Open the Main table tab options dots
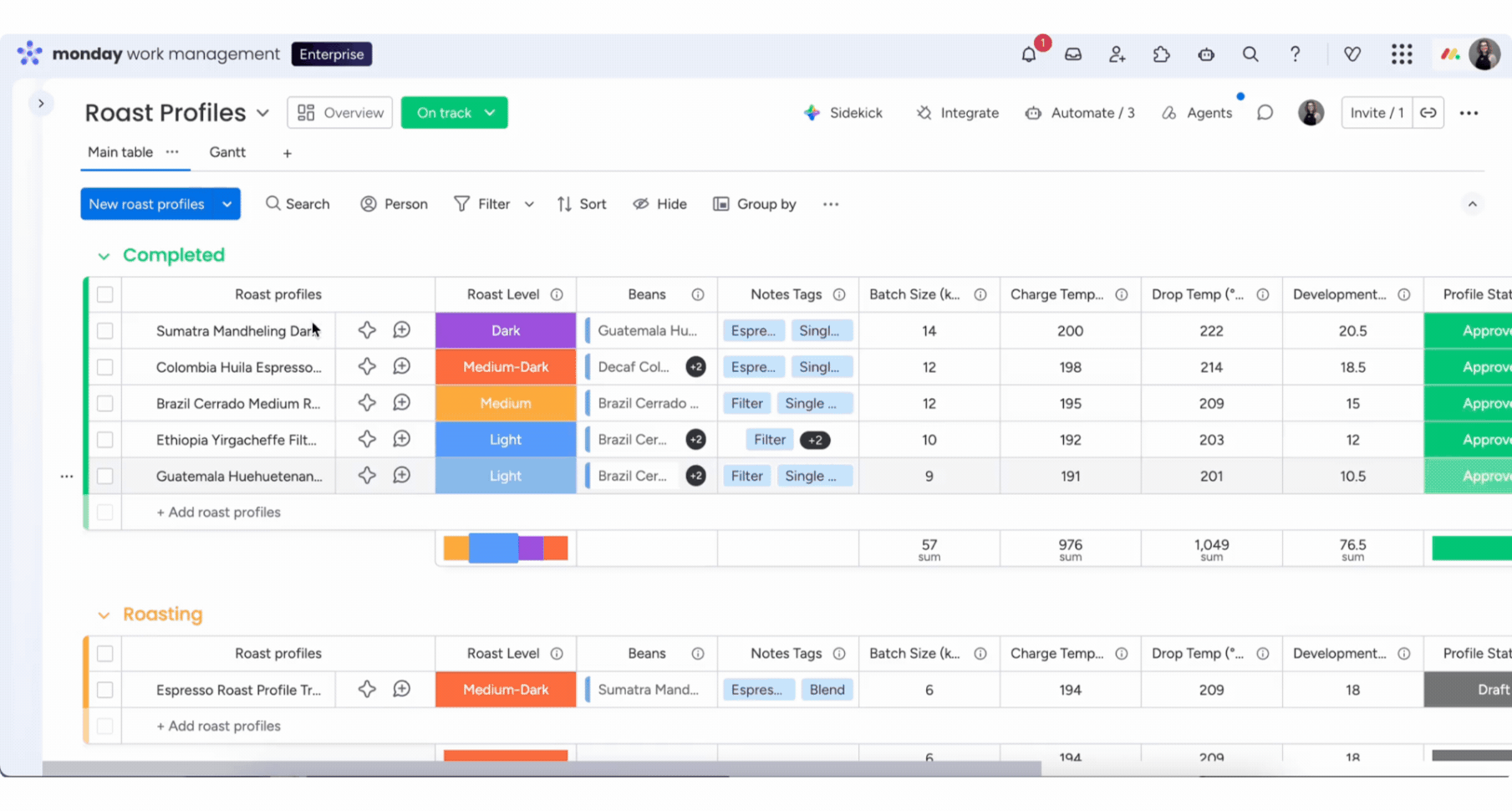The height and width of the screenshot is (811, 1512). coord(172,152)
